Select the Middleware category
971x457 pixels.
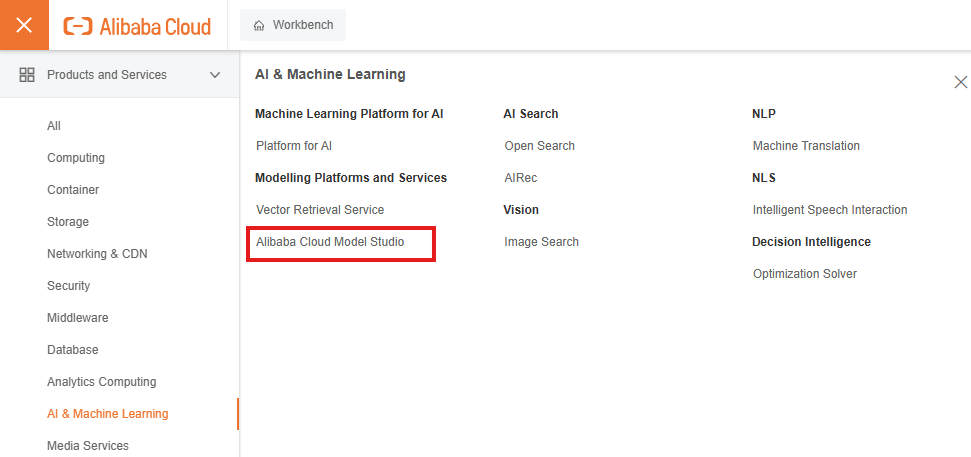pos(77,318)
